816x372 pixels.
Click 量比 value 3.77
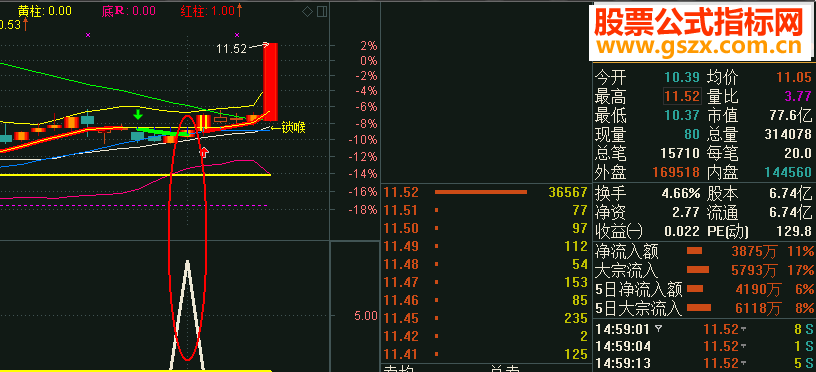[x=798, y=96]
